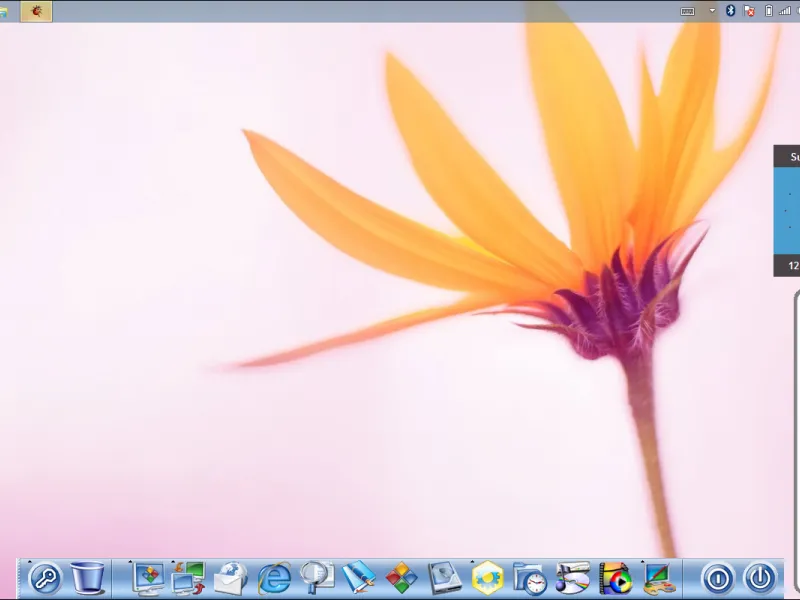This screenshot has height=600, width=800.
Task: Open the folder with clock icon
Action: [x=530, y=579]
